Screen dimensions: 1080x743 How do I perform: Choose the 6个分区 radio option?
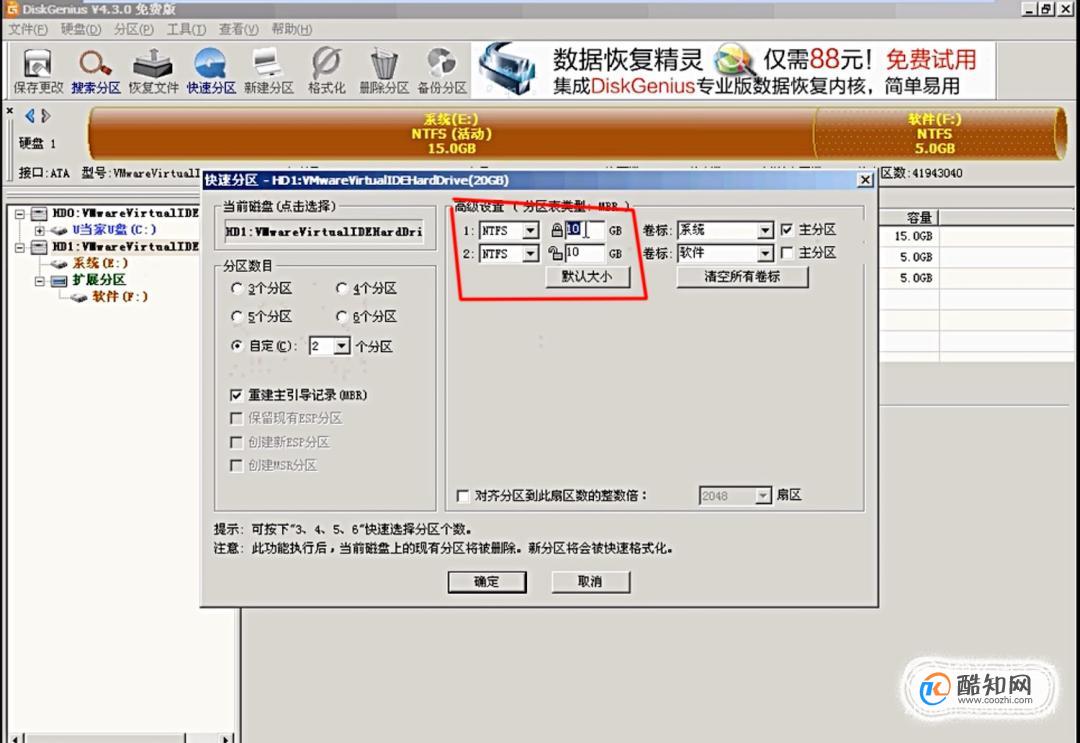click(342, 317)
